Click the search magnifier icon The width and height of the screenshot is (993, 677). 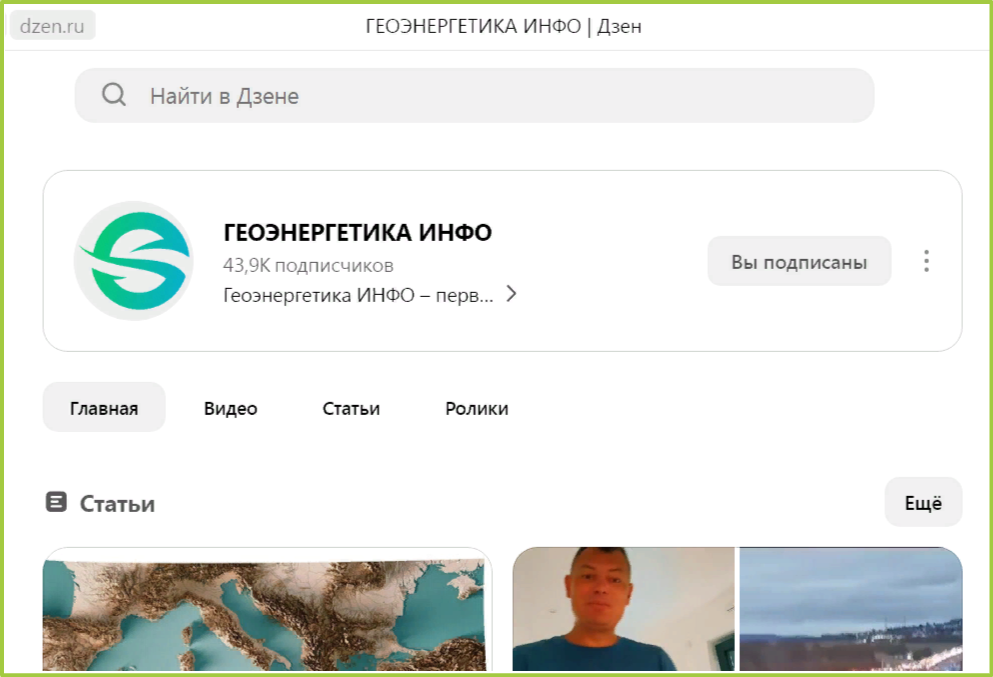pos(114,95)
